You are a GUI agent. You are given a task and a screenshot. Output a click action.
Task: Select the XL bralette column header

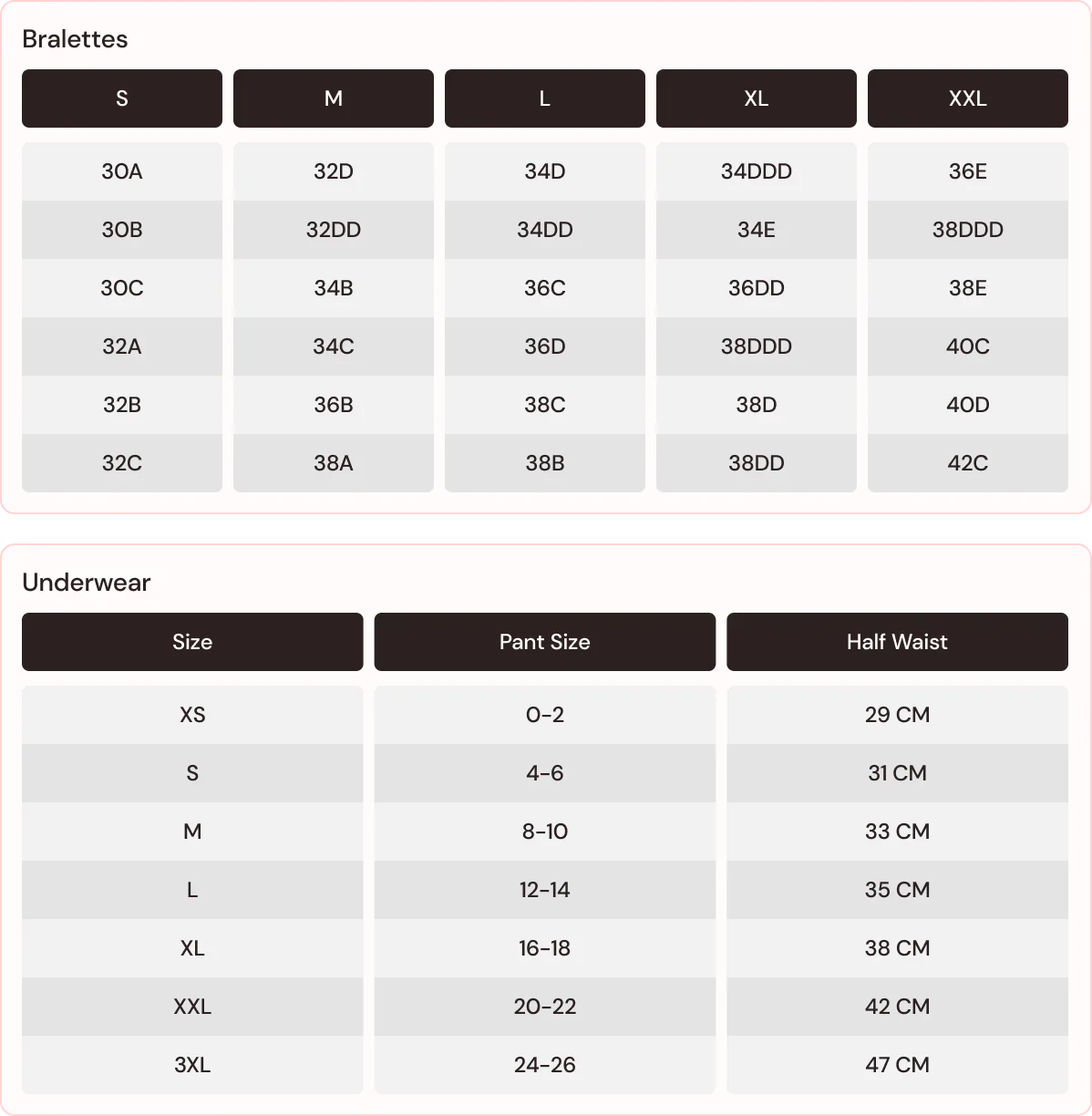point(757,98)
